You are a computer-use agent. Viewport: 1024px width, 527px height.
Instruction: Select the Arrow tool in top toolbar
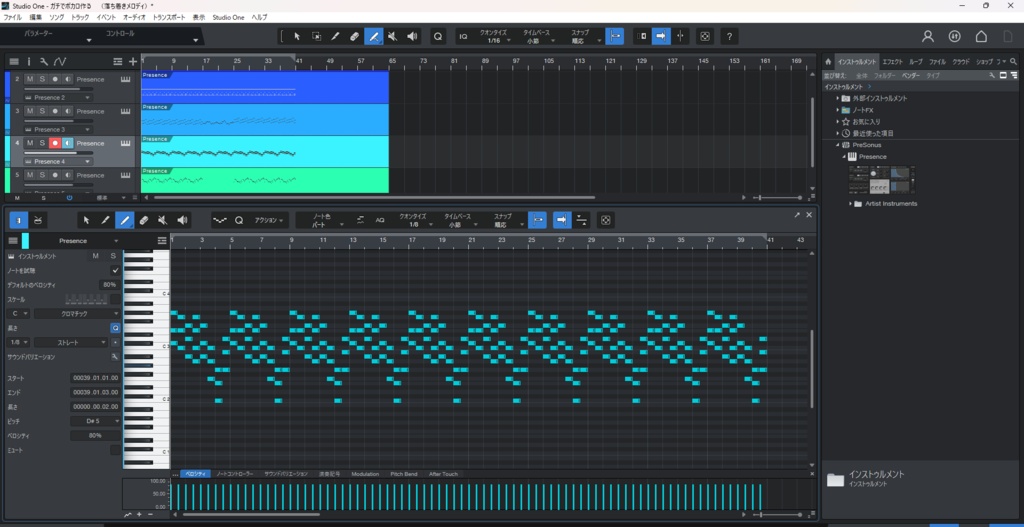[x=296, y=37]
